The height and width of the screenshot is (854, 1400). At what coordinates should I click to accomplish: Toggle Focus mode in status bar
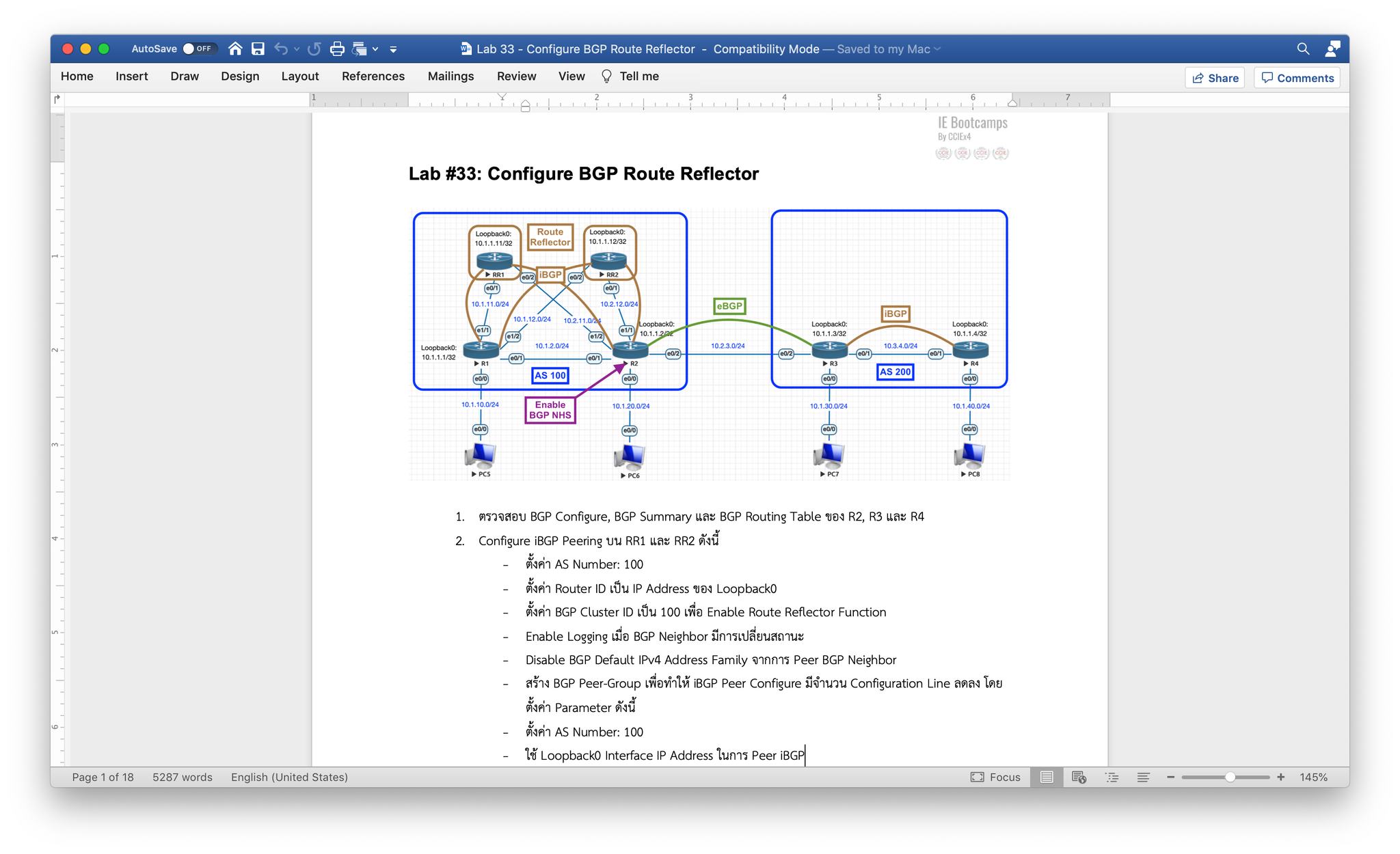click(x=995, y=777)
